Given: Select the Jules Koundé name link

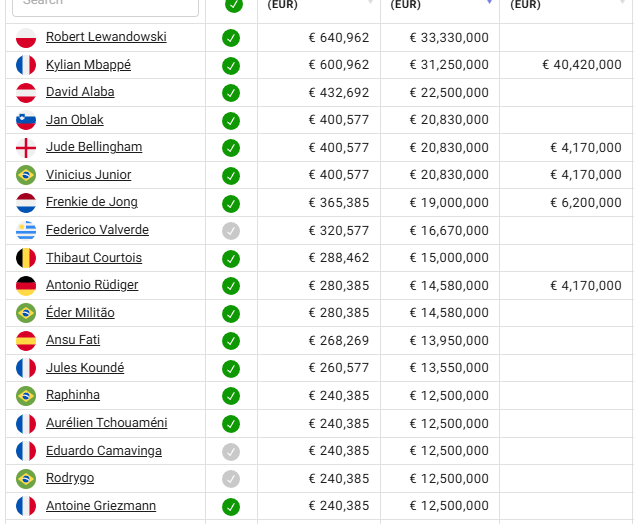Looking at the screenshot, I should tap(85, 368).
